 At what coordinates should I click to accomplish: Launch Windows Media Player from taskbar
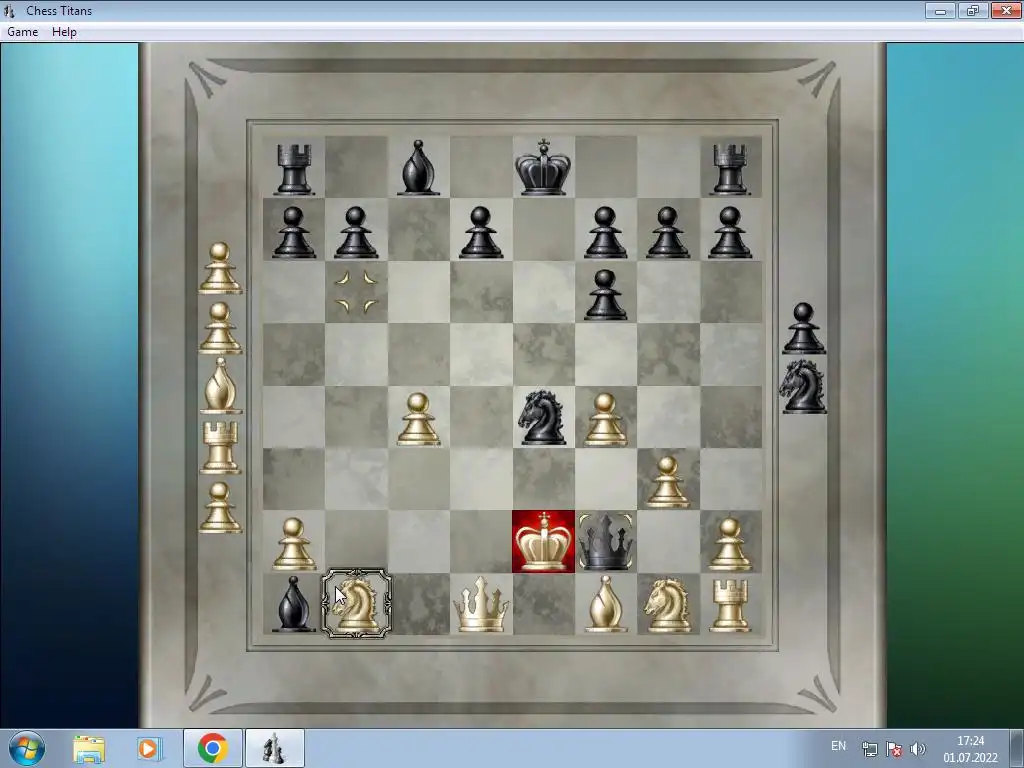149,748
